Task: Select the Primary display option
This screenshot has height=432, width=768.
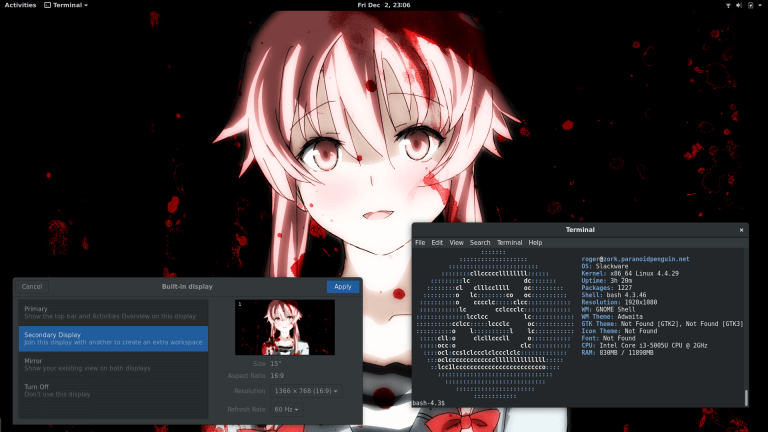Action: (113, 312)
